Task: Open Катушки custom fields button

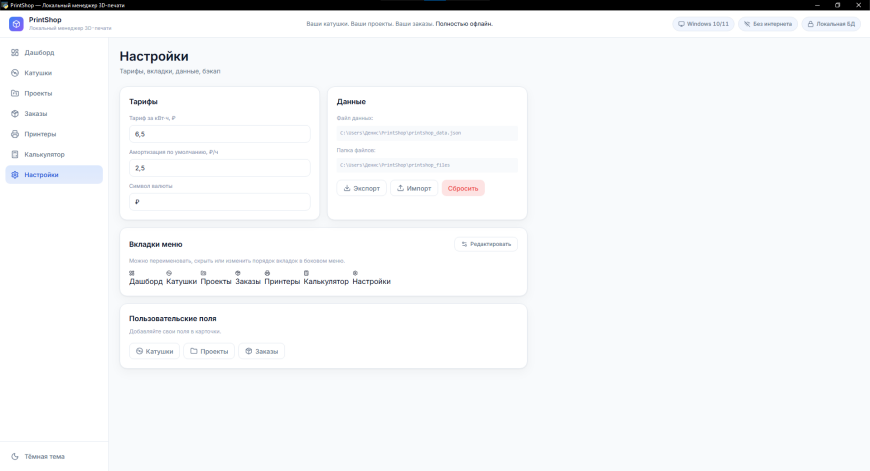Action: [x=154, y=351]
